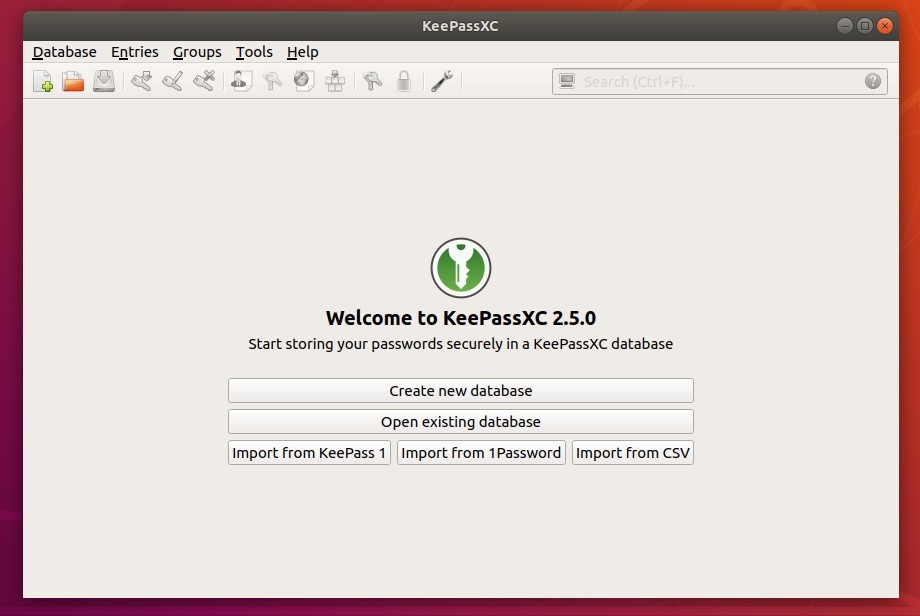Click the search options icon in search box
The image size is (920, 616).
567,81
